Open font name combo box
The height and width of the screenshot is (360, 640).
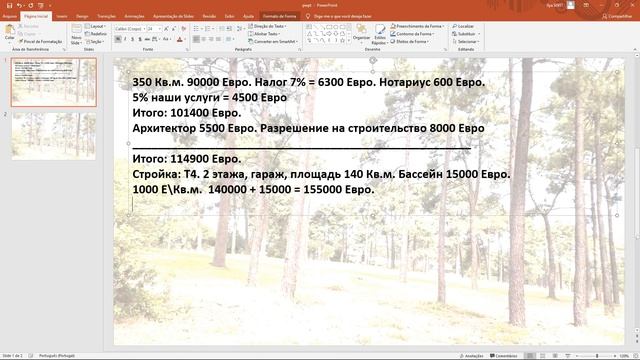pyautogui.click(x=129, y=29)
